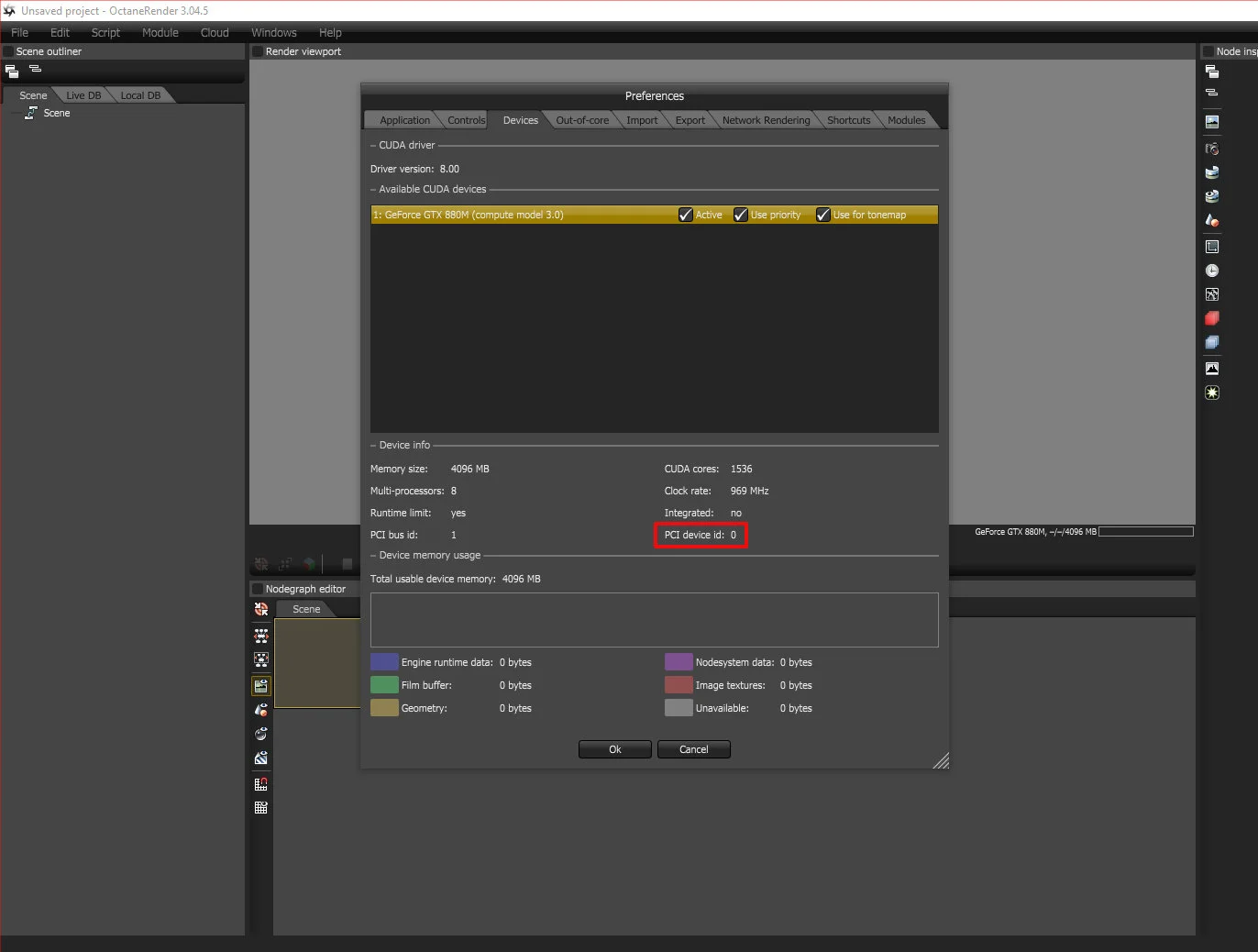Viewport: 1258px width, 952px height.
Task: Click the expand-all icon in Scene outliner
Action: click(12, 71)
